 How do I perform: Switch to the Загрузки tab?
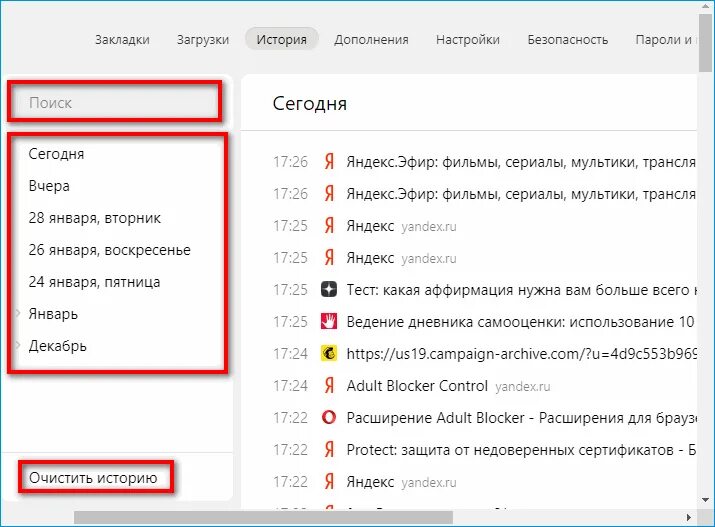click(x=202, y=40)
